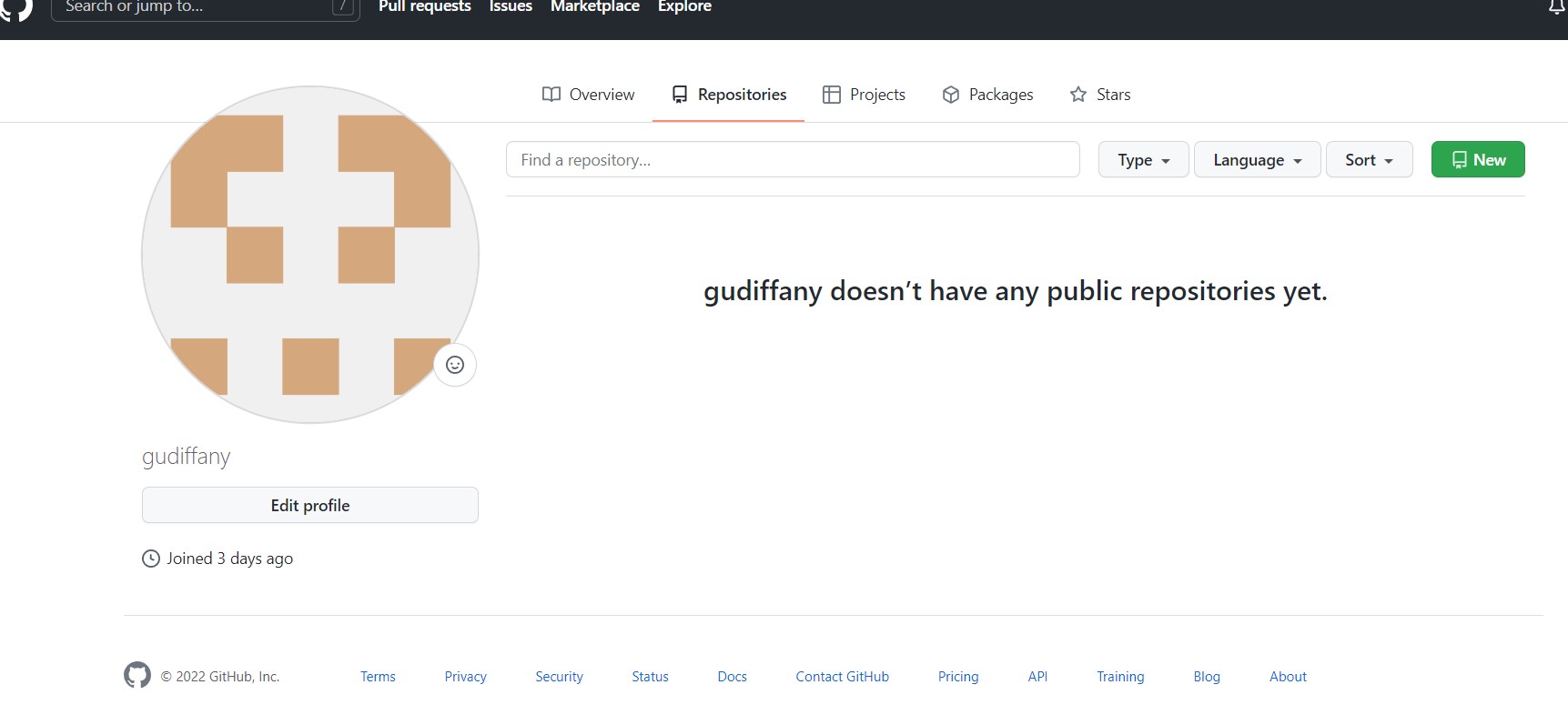Switch to the Projects tab
This screenshot has height=725, width=1568.
point(864,95)
